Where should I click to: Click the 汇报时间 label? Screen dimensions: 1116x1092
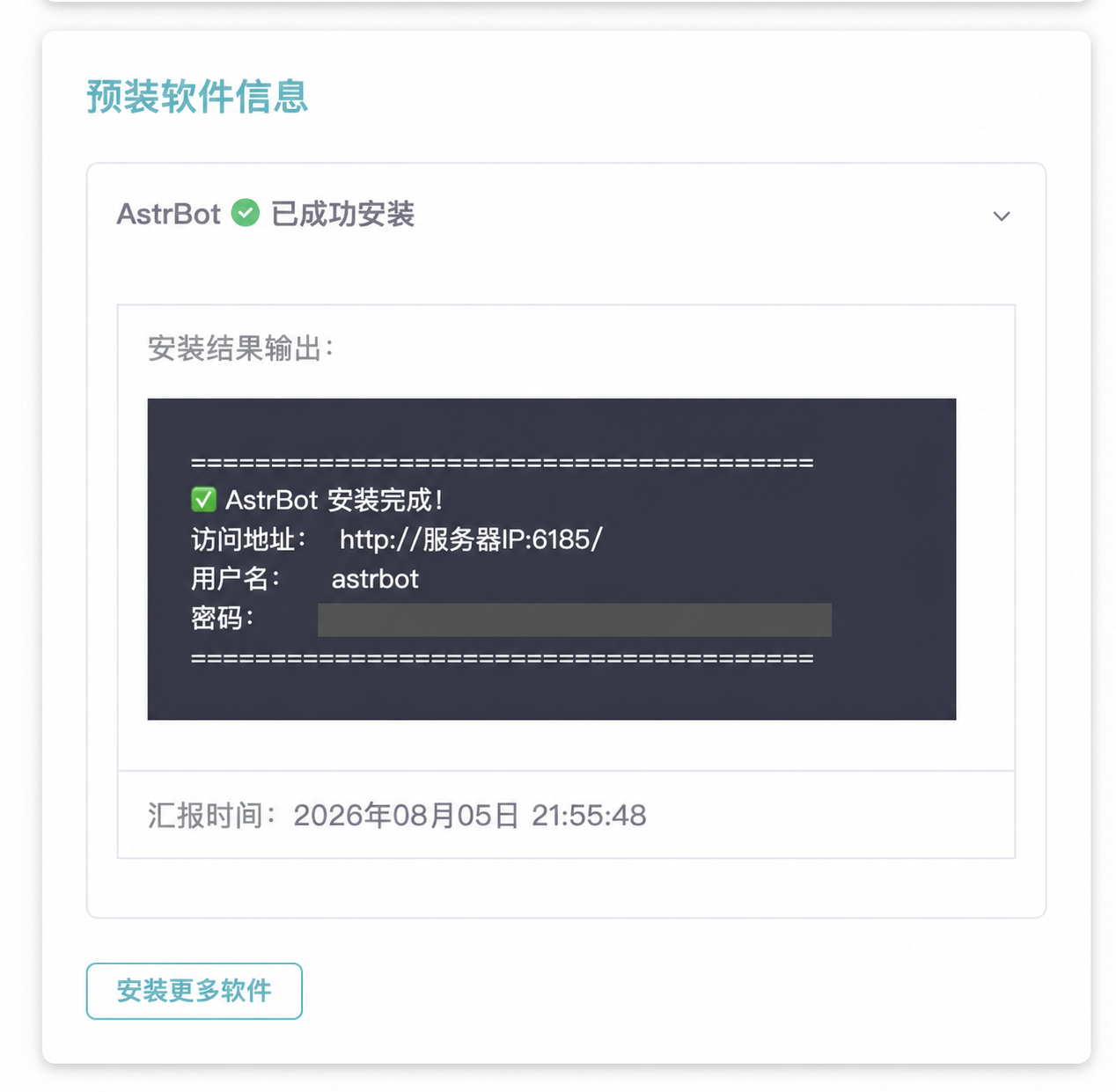(211, 816)
